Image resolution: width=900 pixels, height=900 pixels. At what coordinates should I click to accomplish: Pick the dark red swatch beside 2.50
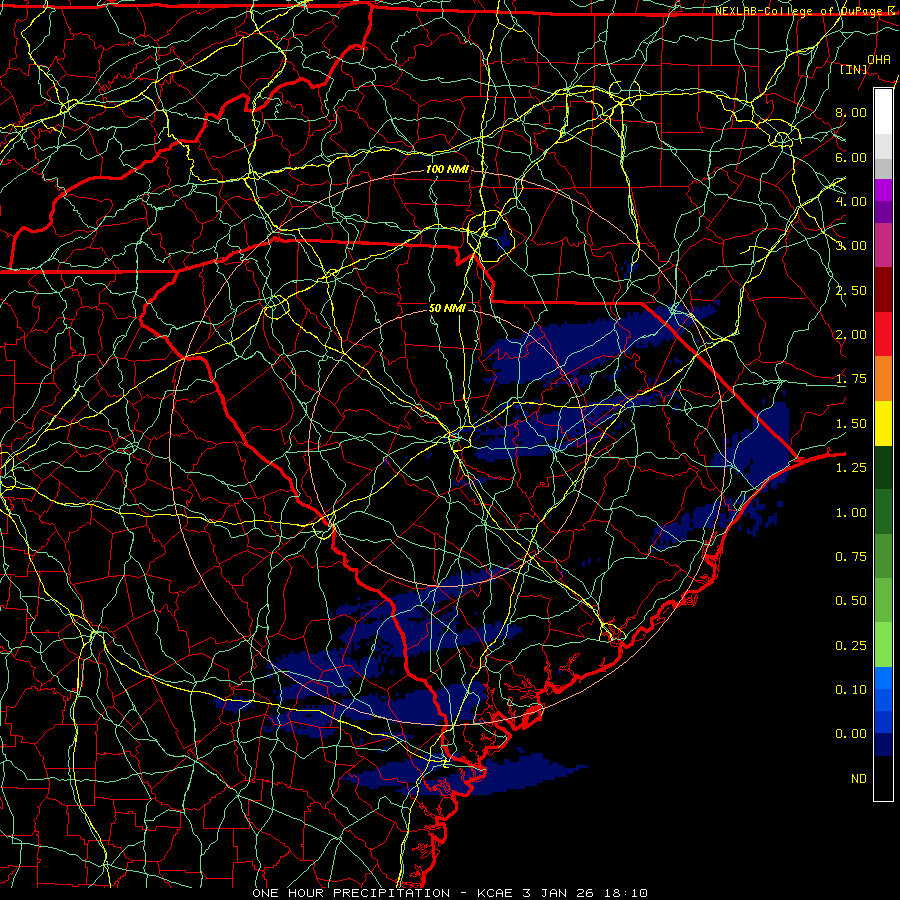tap(883, 290)
